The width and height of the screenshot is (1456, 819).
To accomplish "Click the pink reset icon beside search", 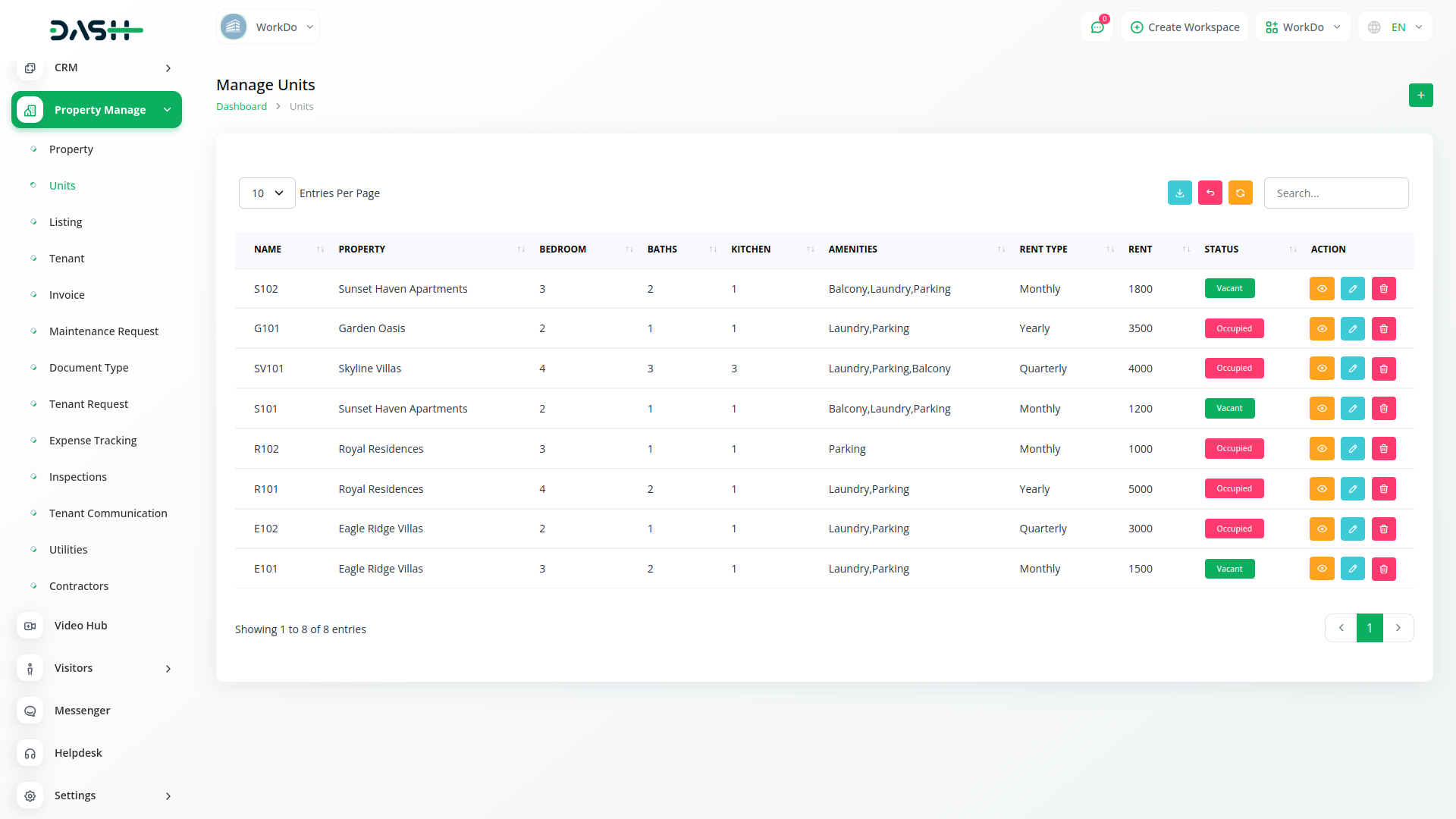I will (1210, 193).
